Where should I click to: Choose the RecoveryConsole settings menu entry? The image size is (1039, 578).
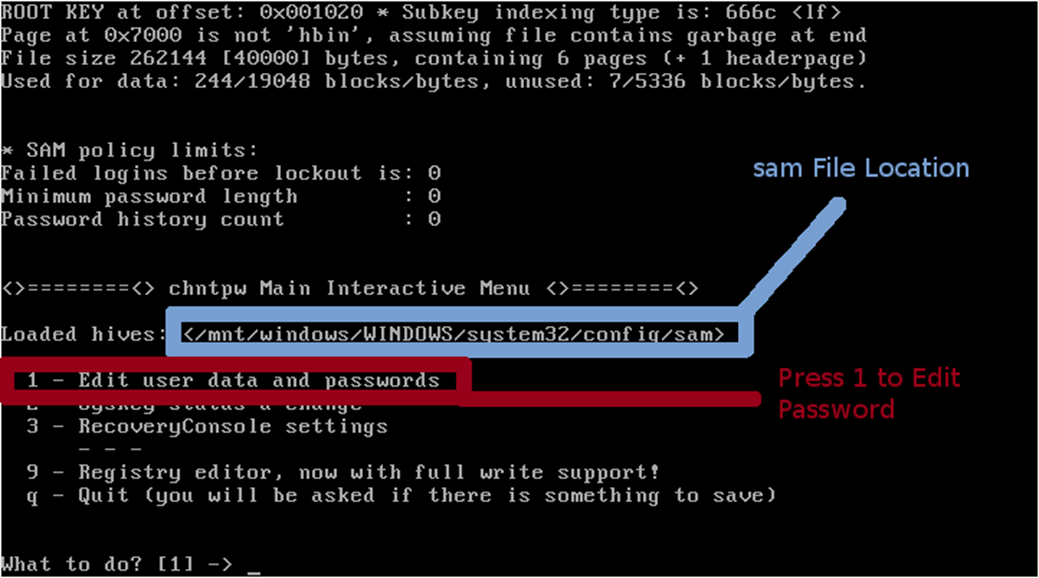[207, 426]
